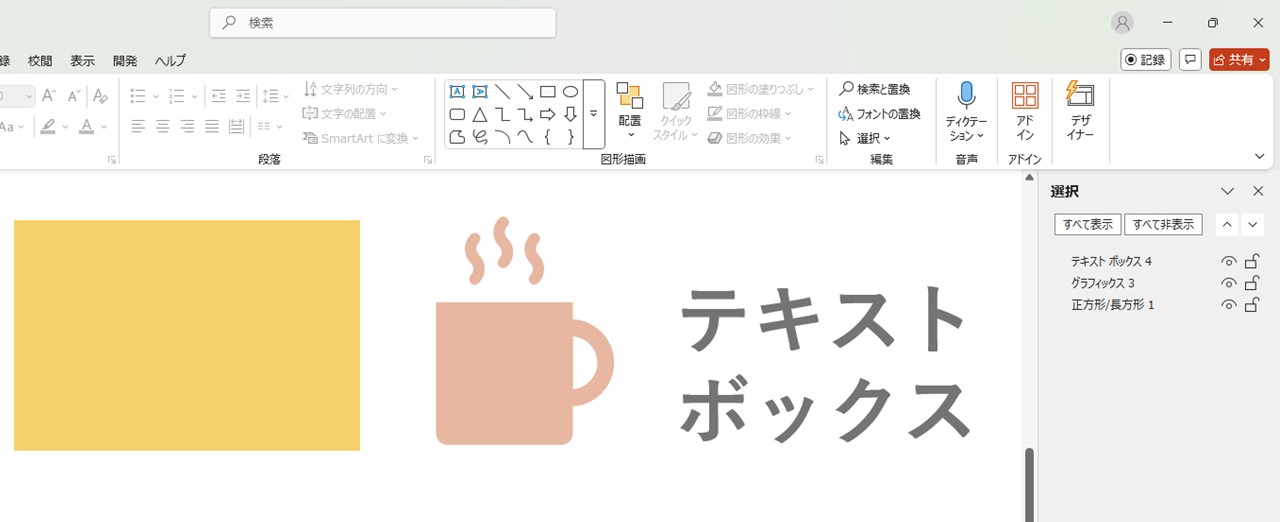Pick the curve shape
Viewport: 1280px width, 522px height.
tap(525, 137)
